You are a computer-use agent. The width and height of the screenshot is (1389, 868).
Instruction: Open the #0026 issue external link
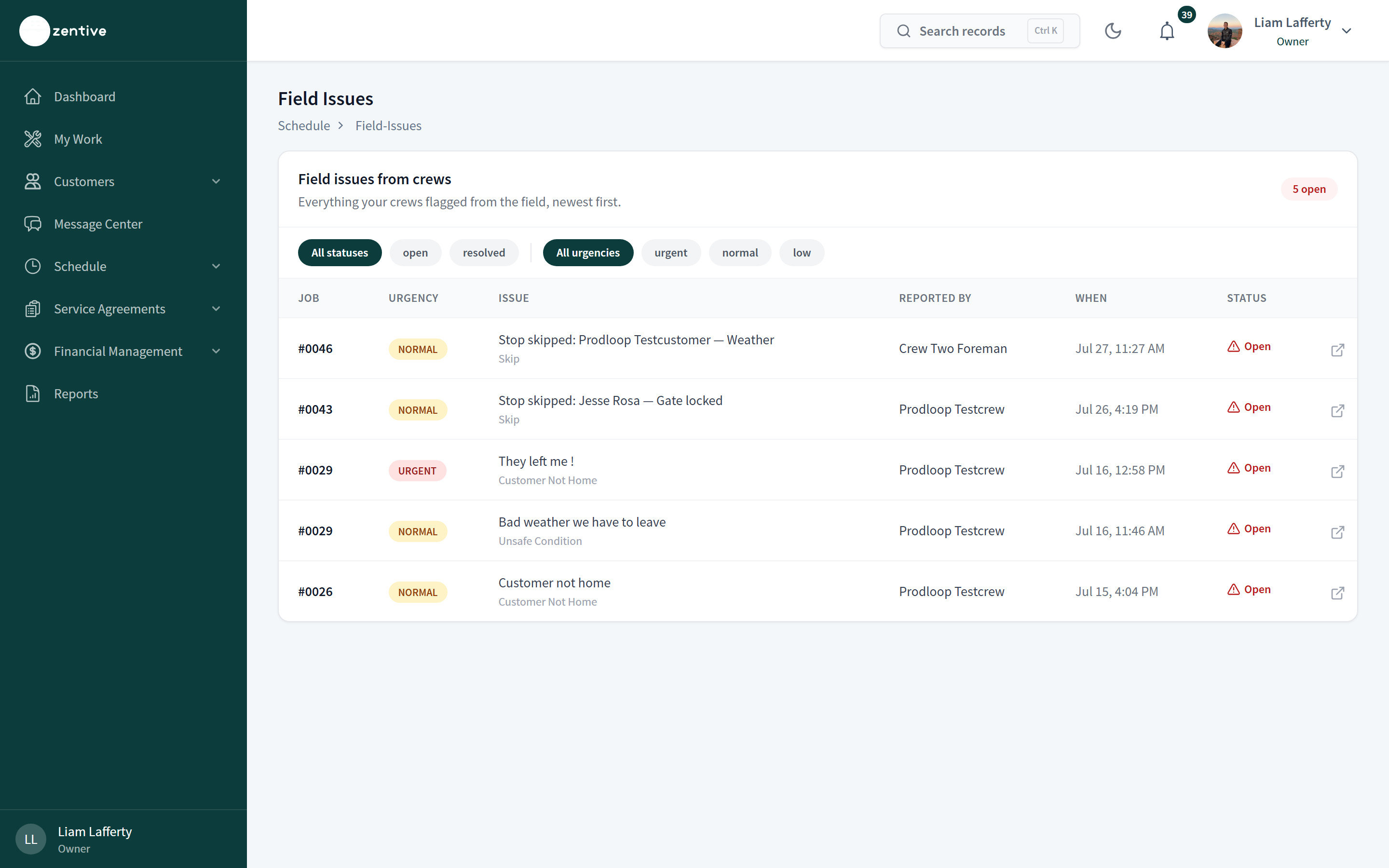click(x=1337, y=593)
